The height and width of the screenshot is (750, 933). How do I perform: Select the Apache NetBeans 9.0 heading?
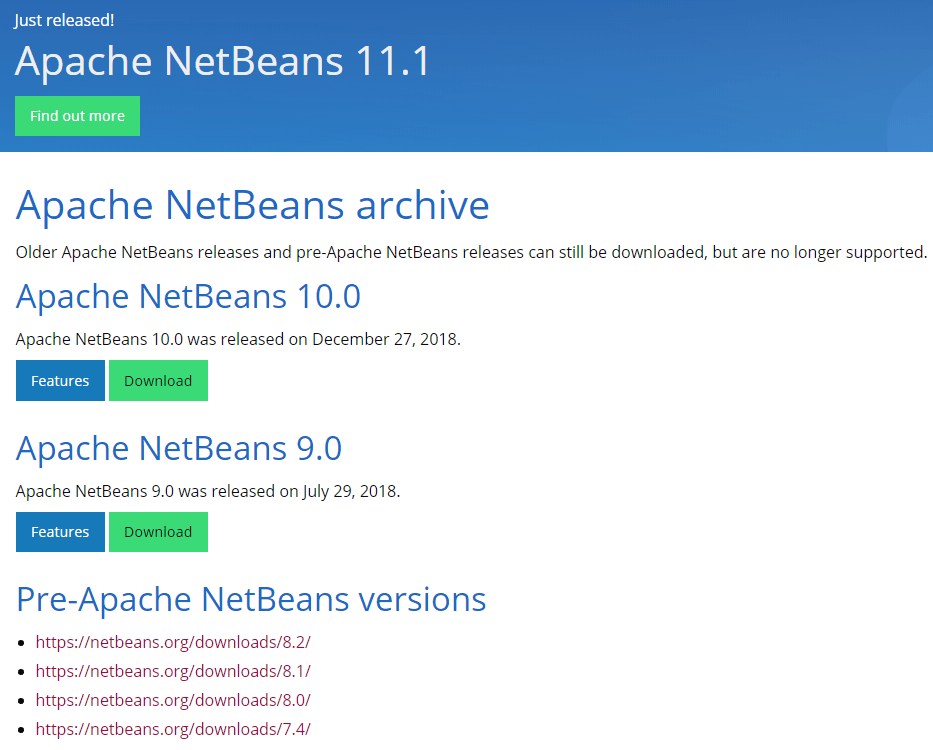pyautogui.click(x=179, y=448)
